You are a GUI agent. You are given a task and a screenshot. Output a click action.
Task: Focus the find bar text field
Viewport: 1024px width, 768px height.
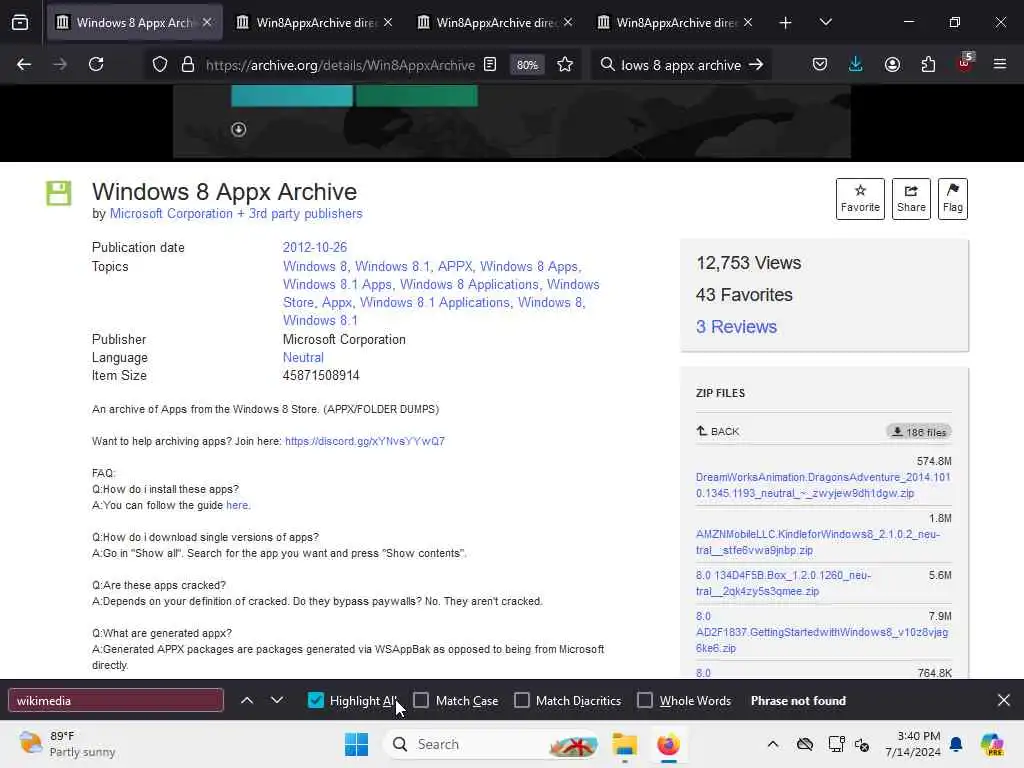point(116,700)
